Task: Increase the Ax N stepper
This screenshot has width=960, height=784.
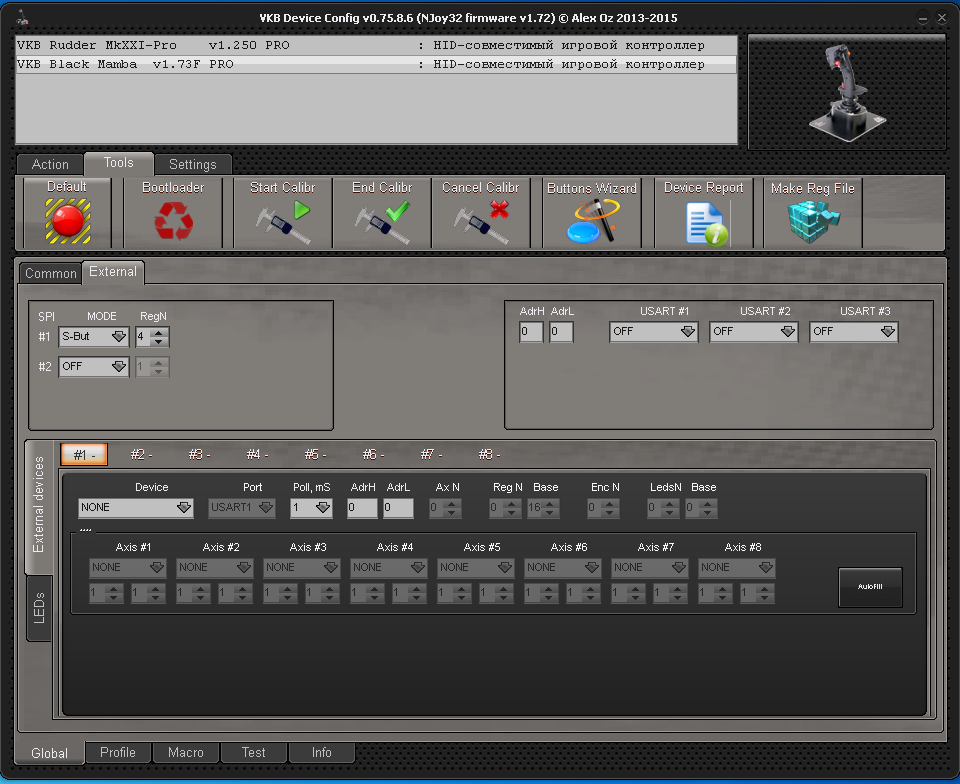Action: 452,504
